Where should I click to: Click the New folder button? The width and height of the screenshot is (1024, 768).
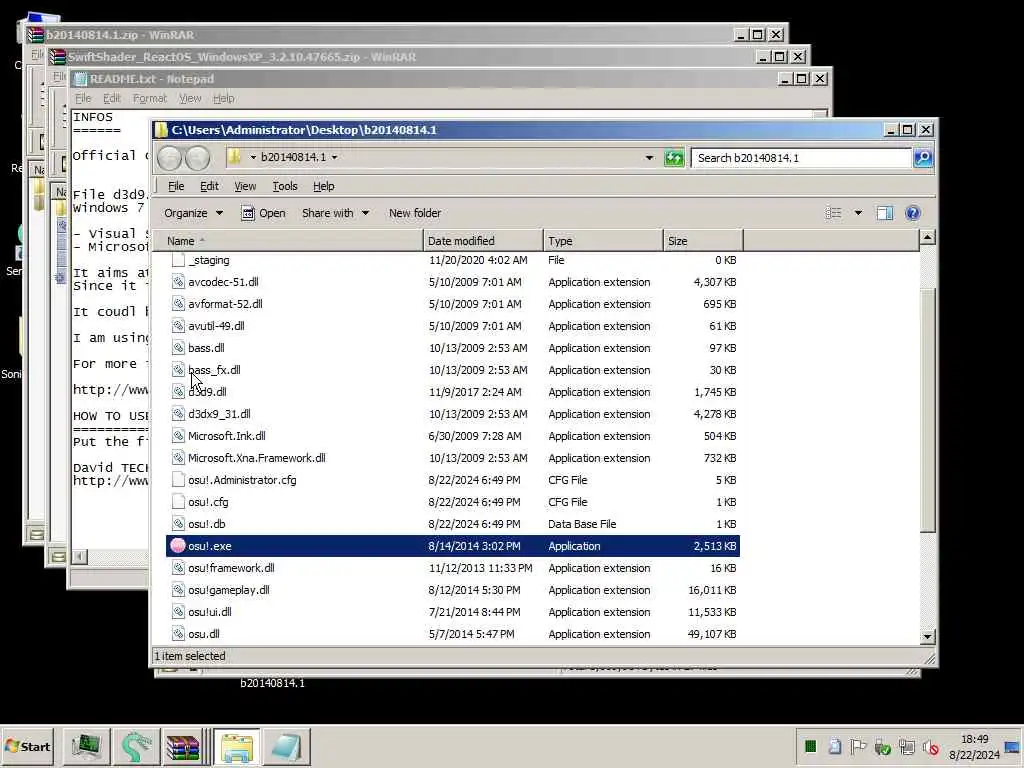coord(415,213)
